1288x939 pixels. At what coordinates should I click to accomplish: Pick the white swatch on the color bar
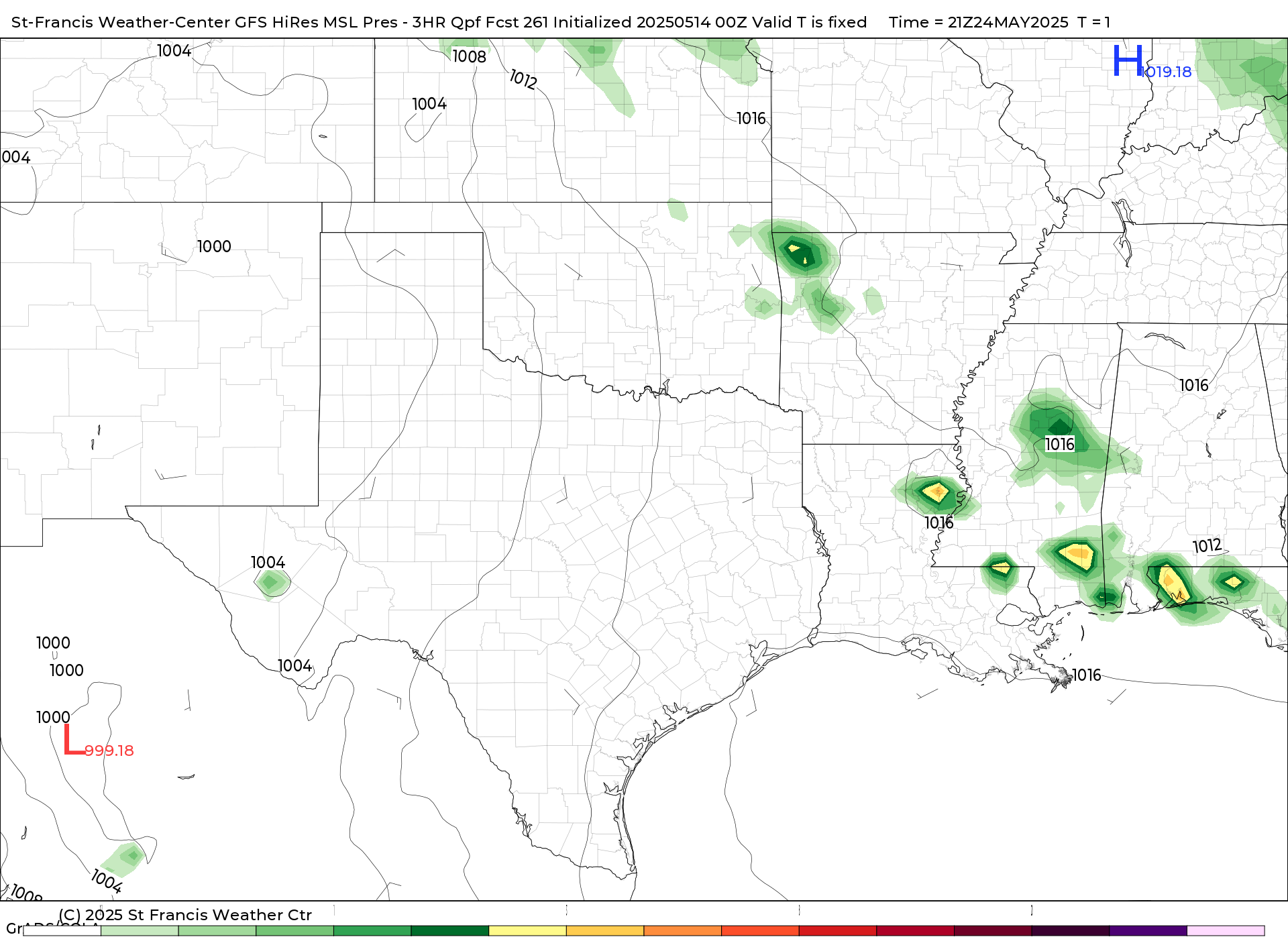(x=62, y=931)
